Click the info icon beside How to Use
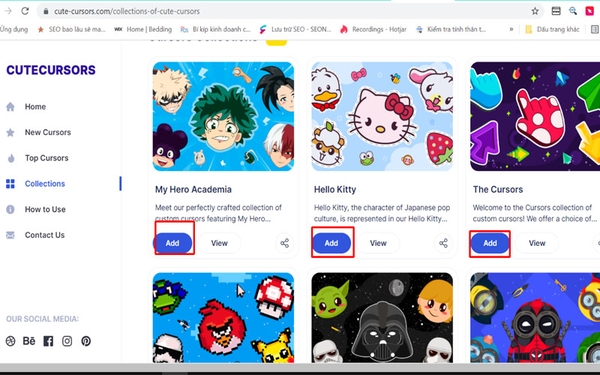The image size is (600, 375). tap(10, 209)
